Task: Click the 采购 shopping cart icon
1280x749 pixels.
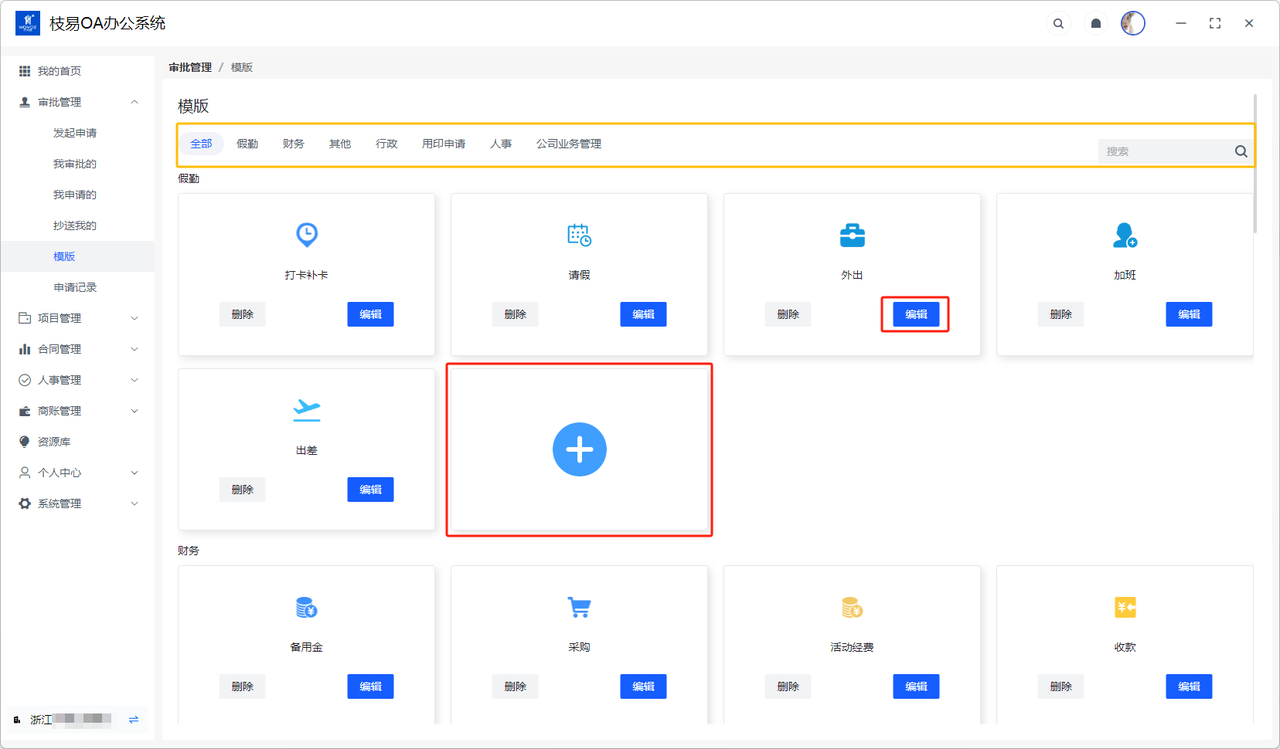Action: pos(579,607)
